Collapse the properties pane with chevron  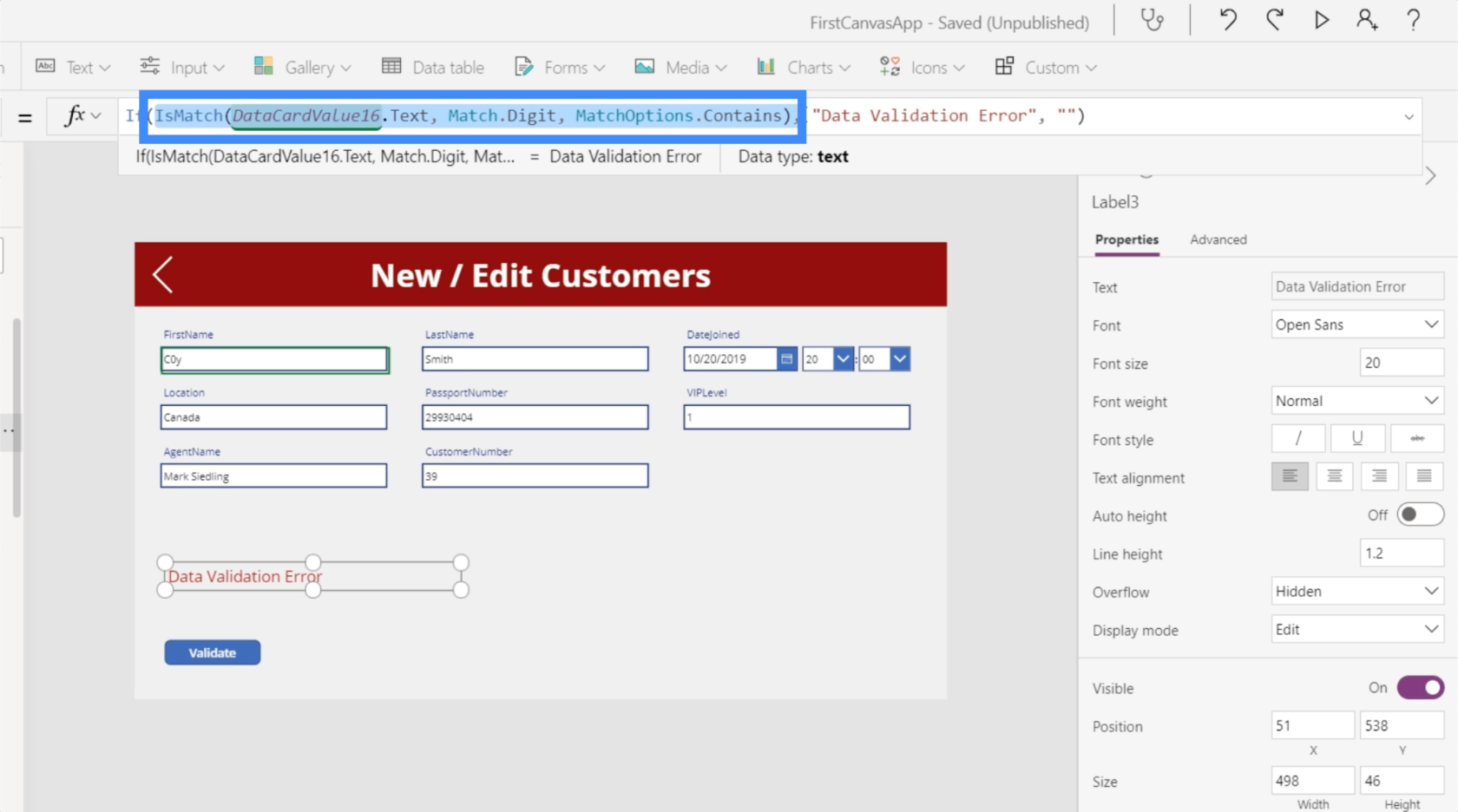pyautogui.click(x=1430, y=176)
